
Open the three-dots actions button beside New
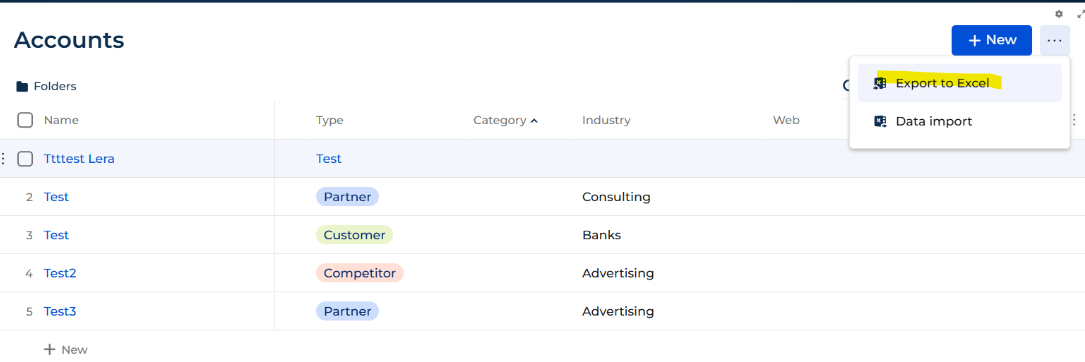[x=1054, y=40]
